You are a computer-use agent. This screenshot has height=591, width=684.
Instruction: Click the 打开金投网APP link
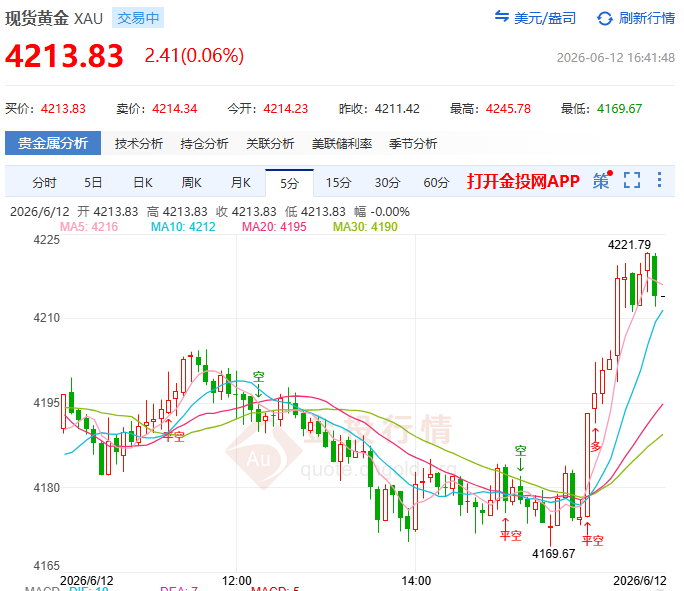coord(523,181)
